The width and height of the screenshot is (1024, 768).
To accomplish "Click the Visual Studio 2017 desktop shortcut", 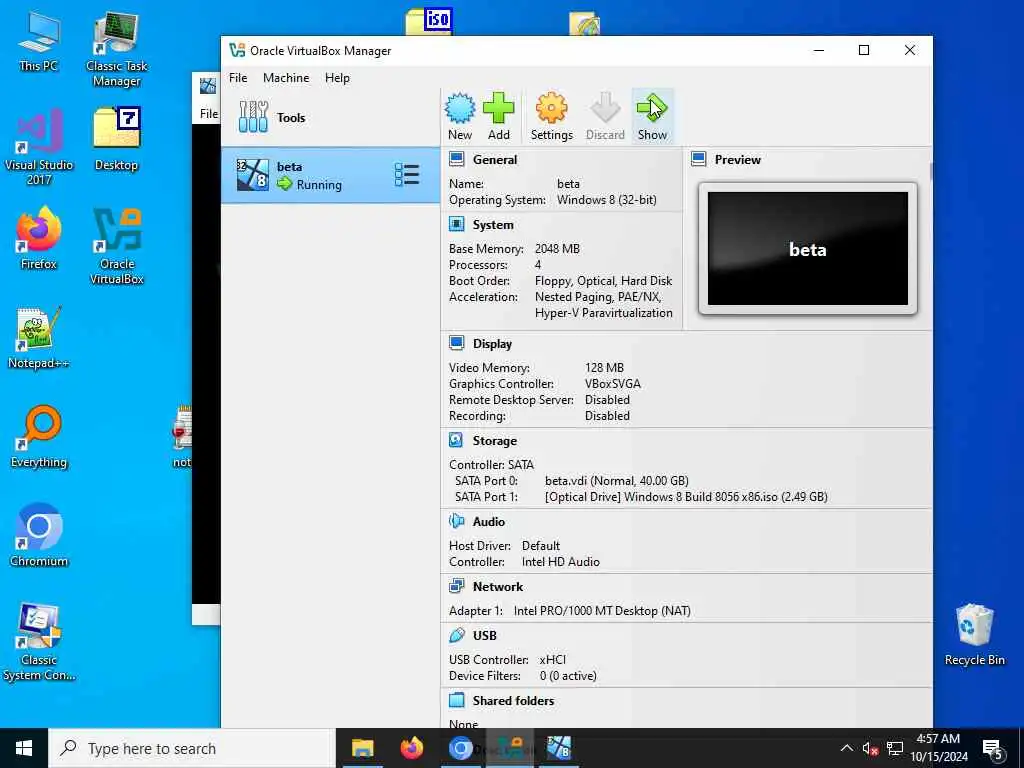I will (x=39, y=146).
